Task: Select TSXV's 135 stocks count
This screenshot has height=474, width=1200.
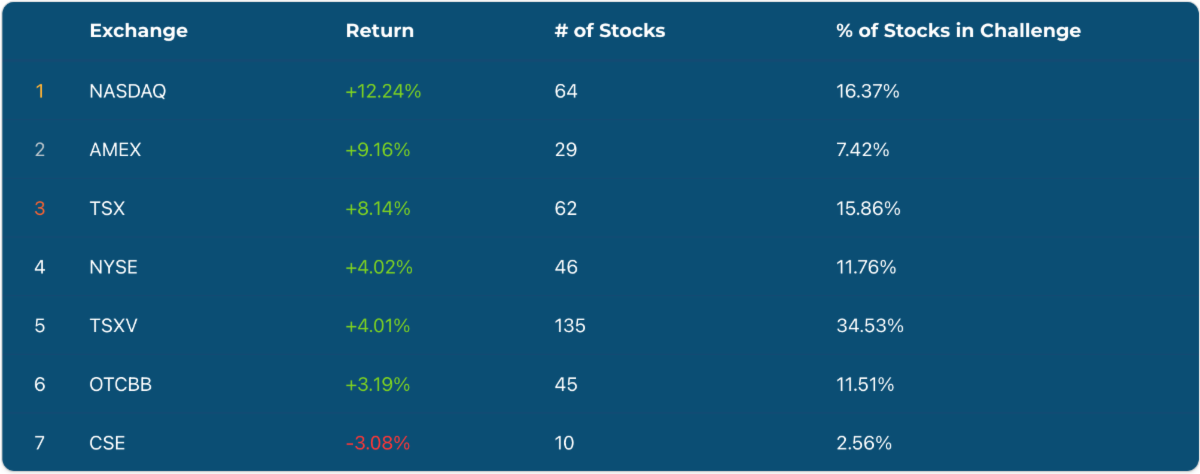Action: point(569,326)
